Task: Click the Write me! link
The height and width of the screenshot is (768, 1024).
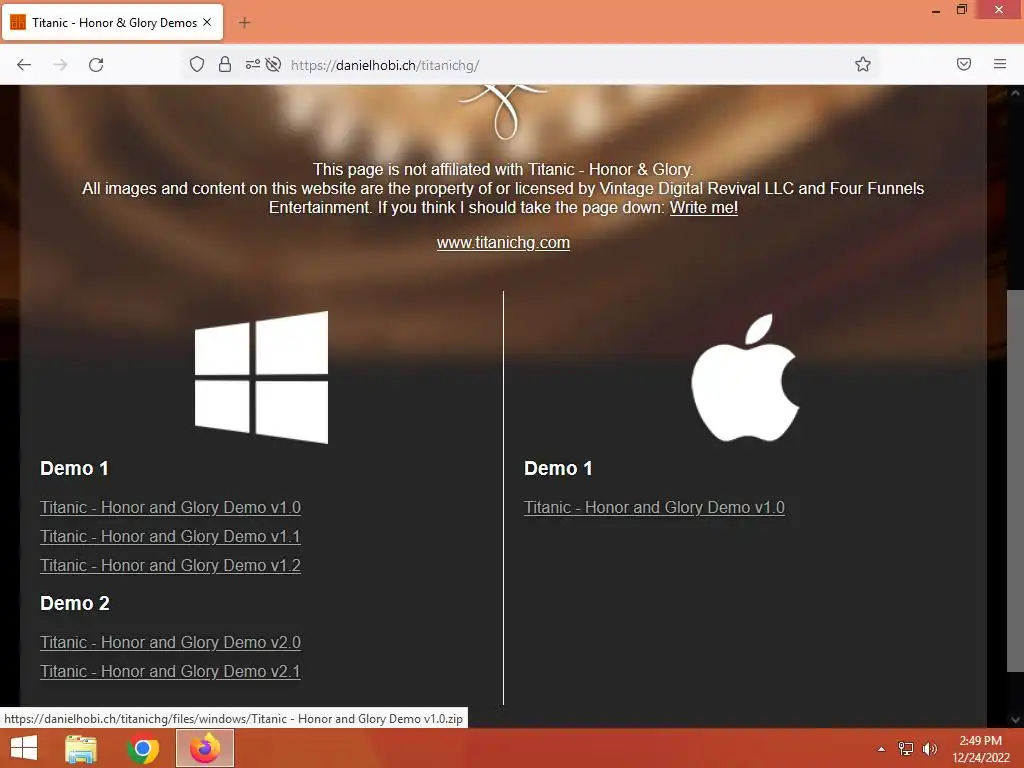Action: pyautogui.click(x=703, y=208)
